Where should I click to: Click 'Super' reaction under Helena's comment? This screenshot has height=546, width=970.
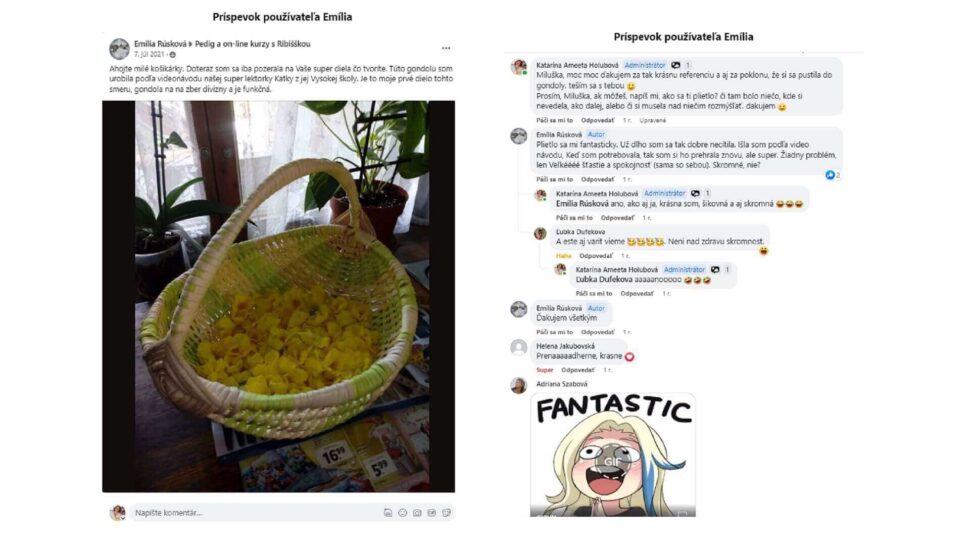tap(544, 370)
